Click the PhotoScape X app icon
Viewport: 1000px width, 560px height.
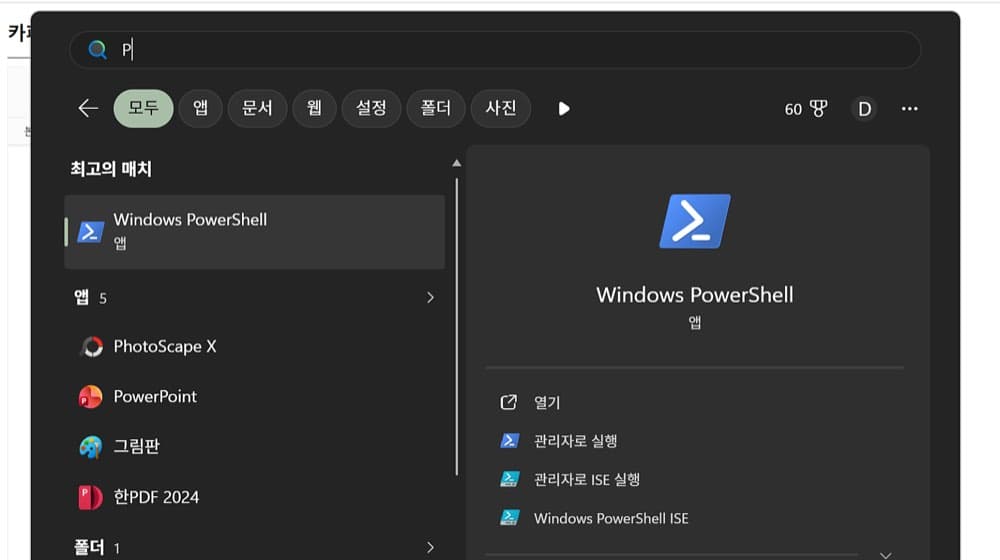coord(91,347)
